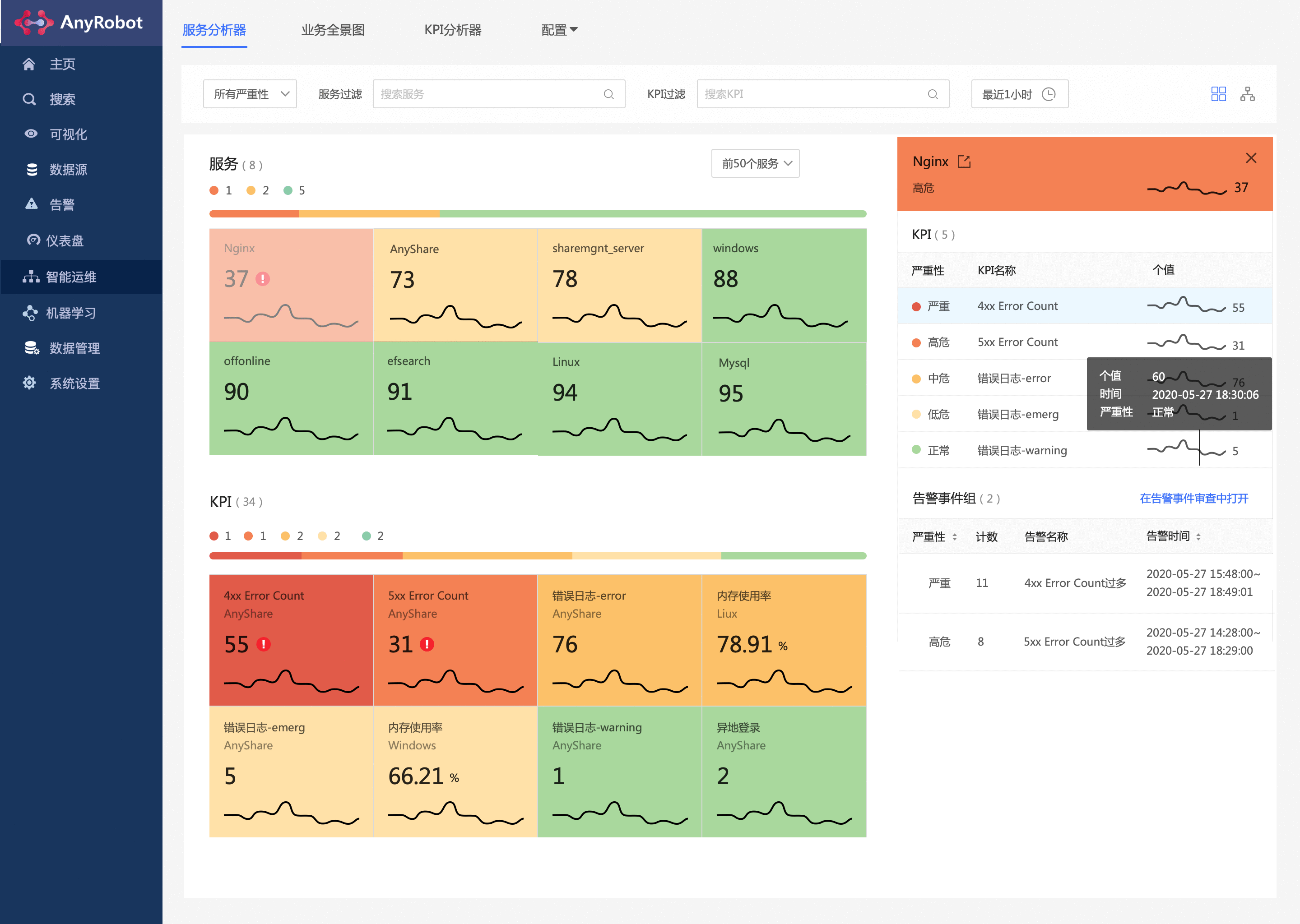The image size is (1300, 924).
Task: Click alert icon on 5xx Error Count card
Action: 427,644
